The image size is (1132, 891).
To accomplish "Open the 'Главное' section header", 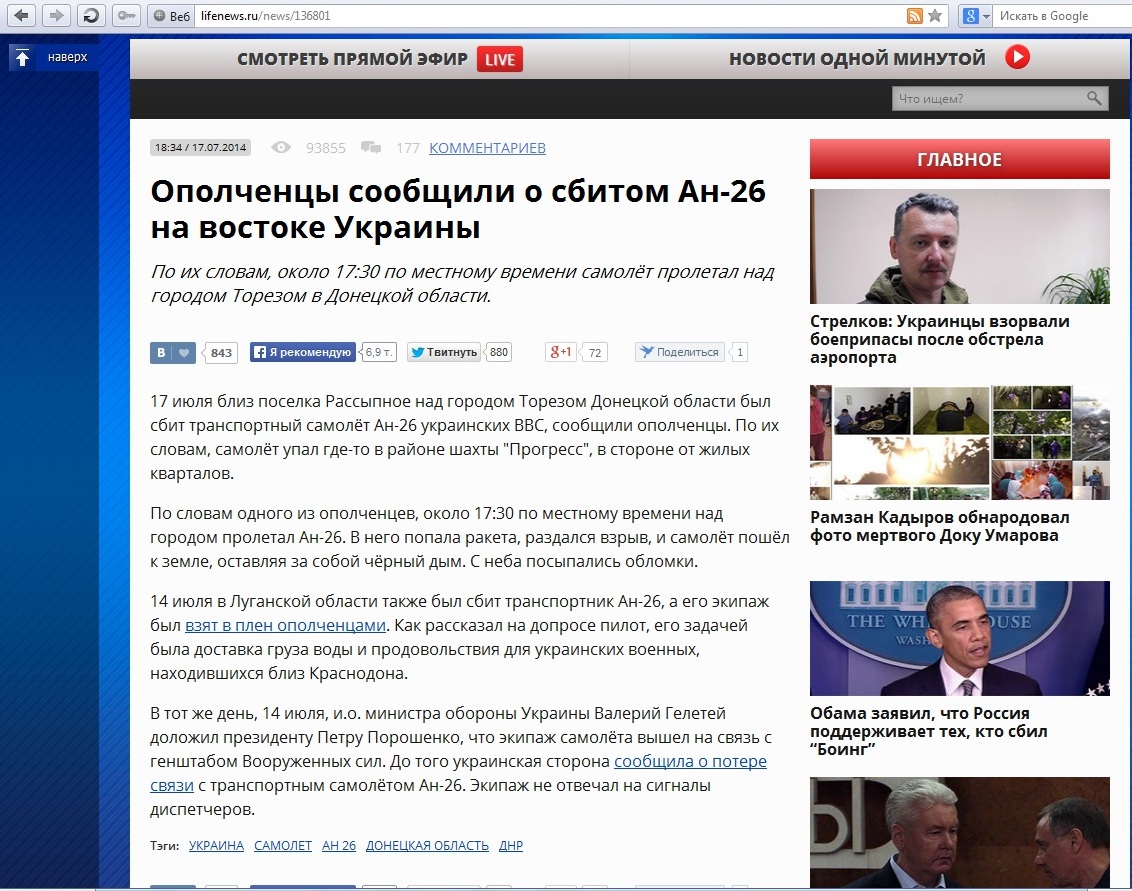I will [x=959, y=159].
